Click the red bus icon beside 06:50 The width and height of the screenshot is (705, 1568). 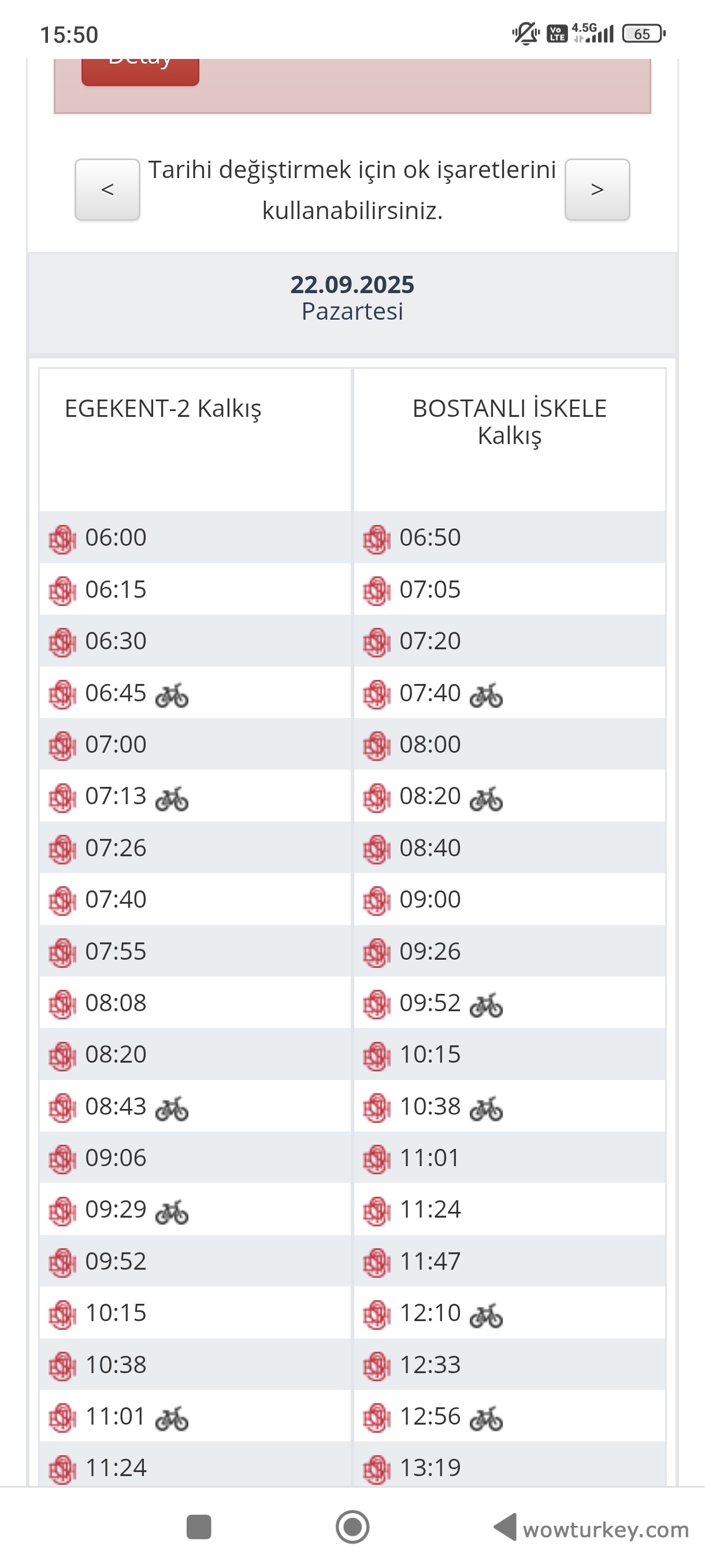point(377,539)
